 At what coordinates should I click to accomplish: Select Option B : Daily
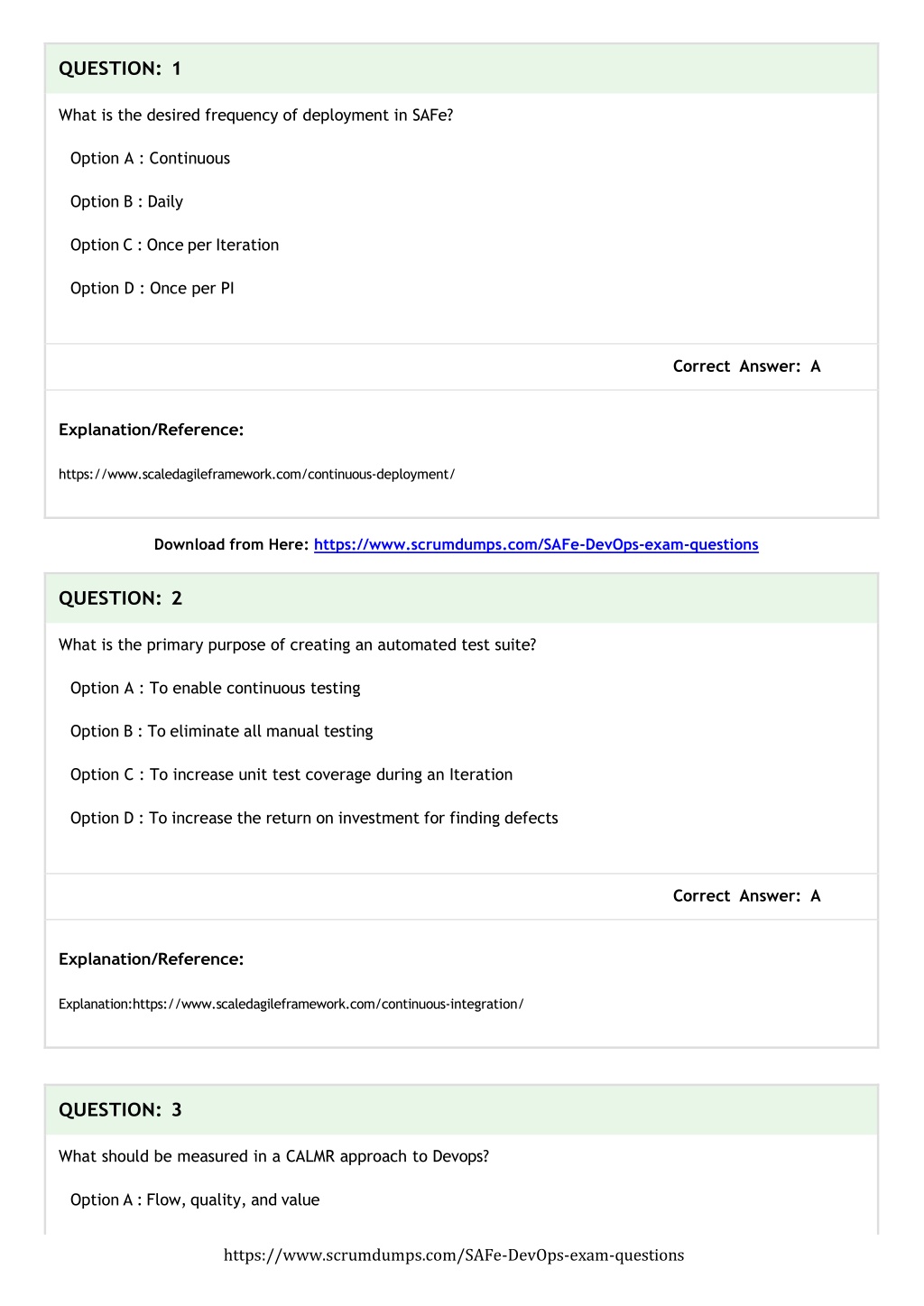[126, 202]
